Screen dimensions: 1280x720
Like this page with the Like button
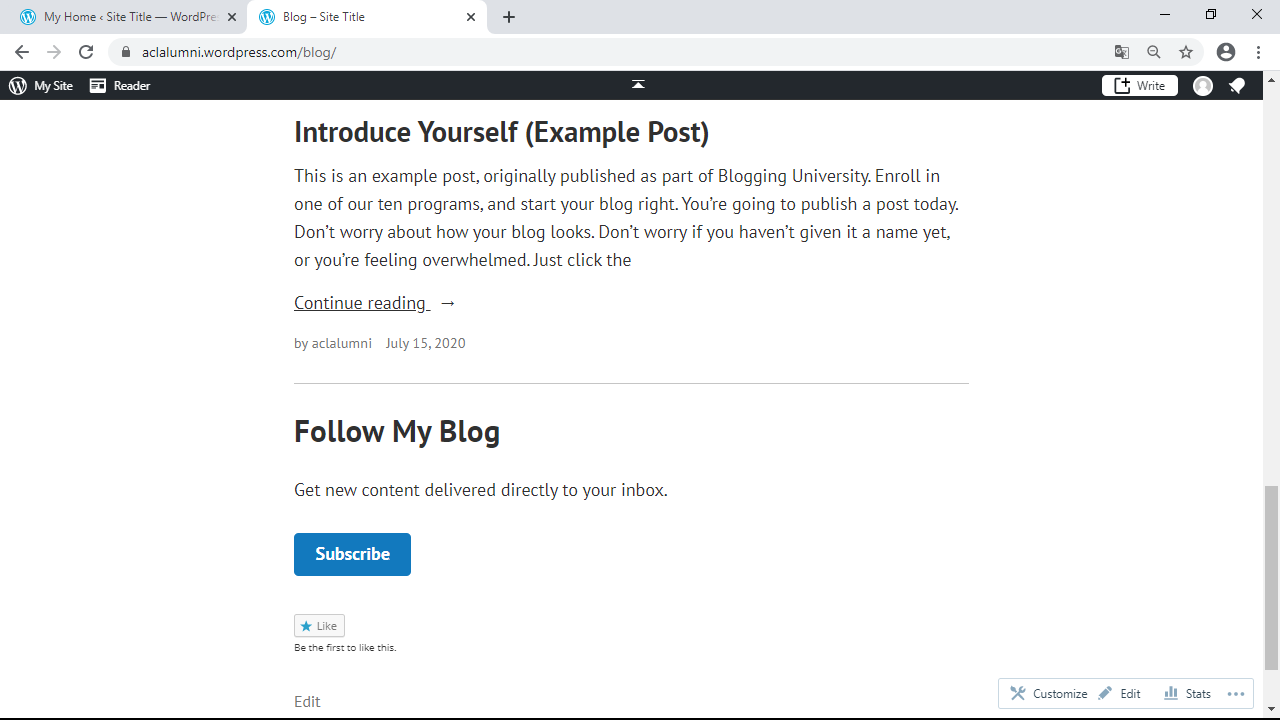pos(319,626)
